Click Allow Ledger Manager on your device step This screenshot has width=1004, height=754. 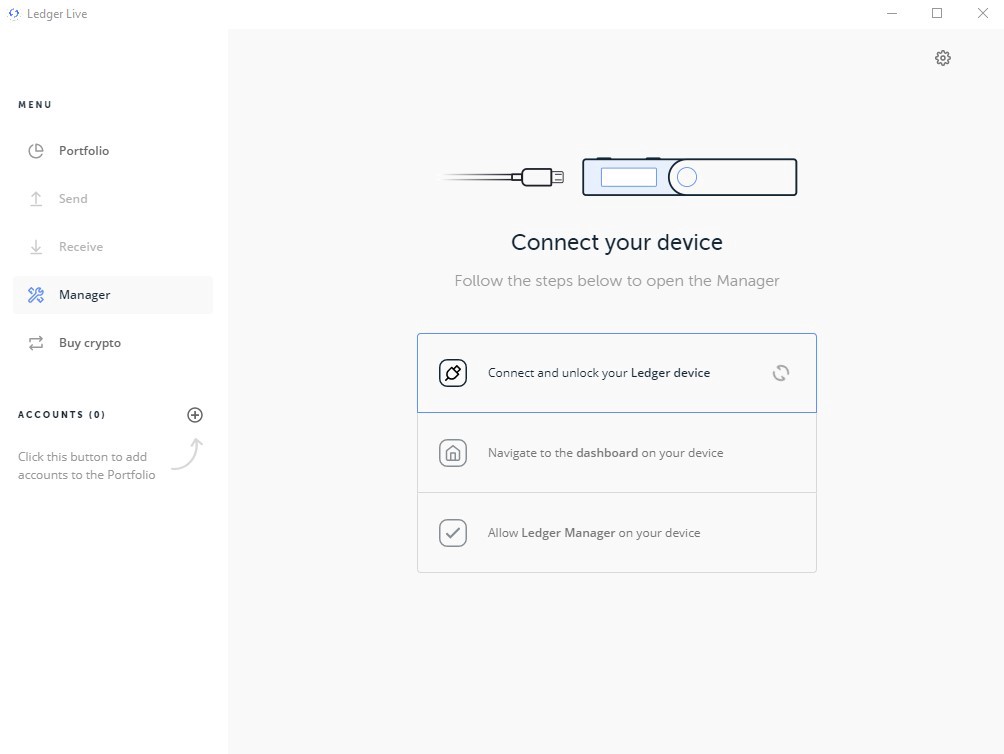coord(617,533)
